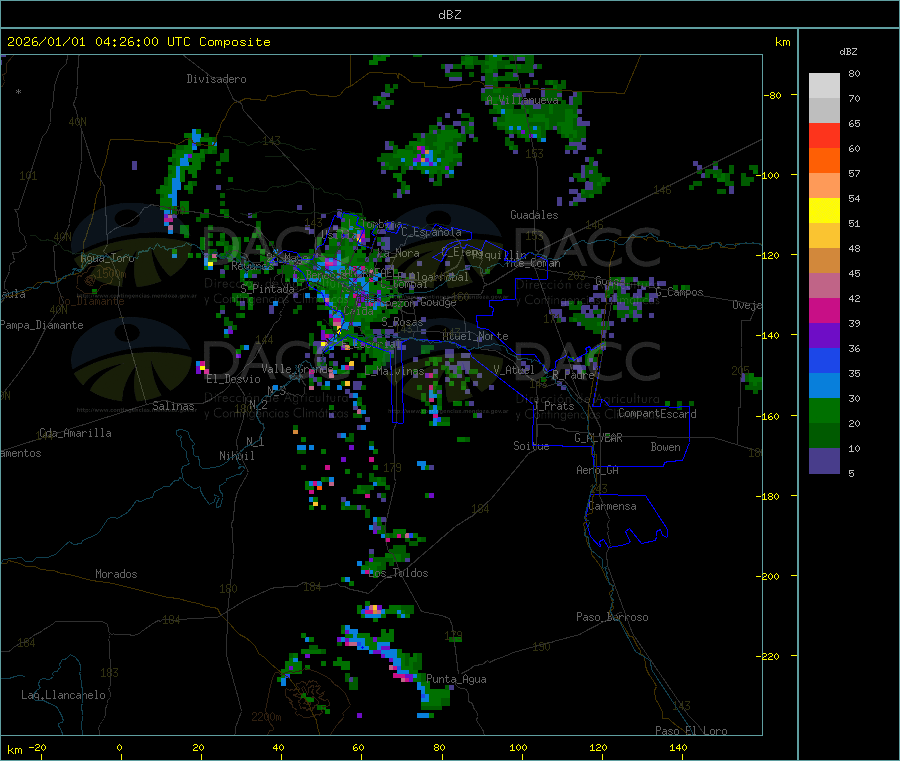This screenshot has width=900, height=761.
Task: Click the Bowen place label
Action: point(666,447)
